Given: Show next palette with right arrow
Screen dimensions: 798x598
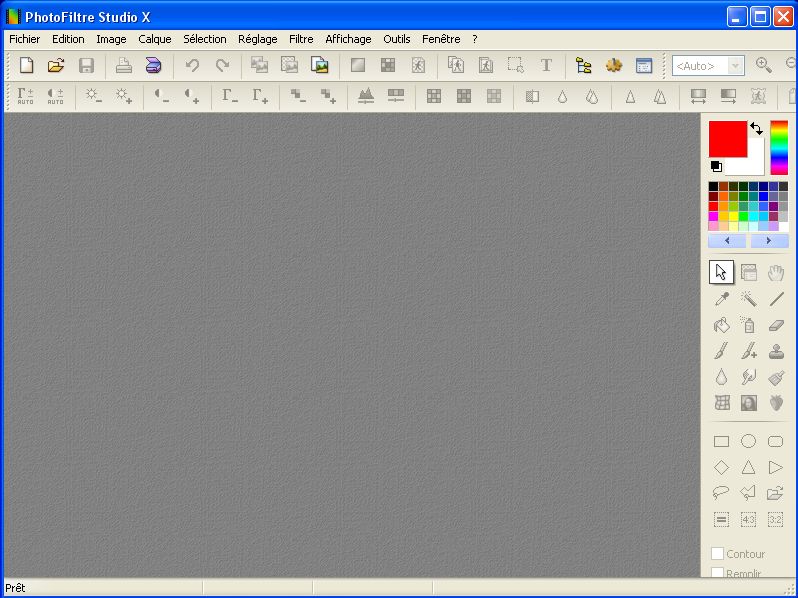Looking at the screenshot, I should [769, 241].
